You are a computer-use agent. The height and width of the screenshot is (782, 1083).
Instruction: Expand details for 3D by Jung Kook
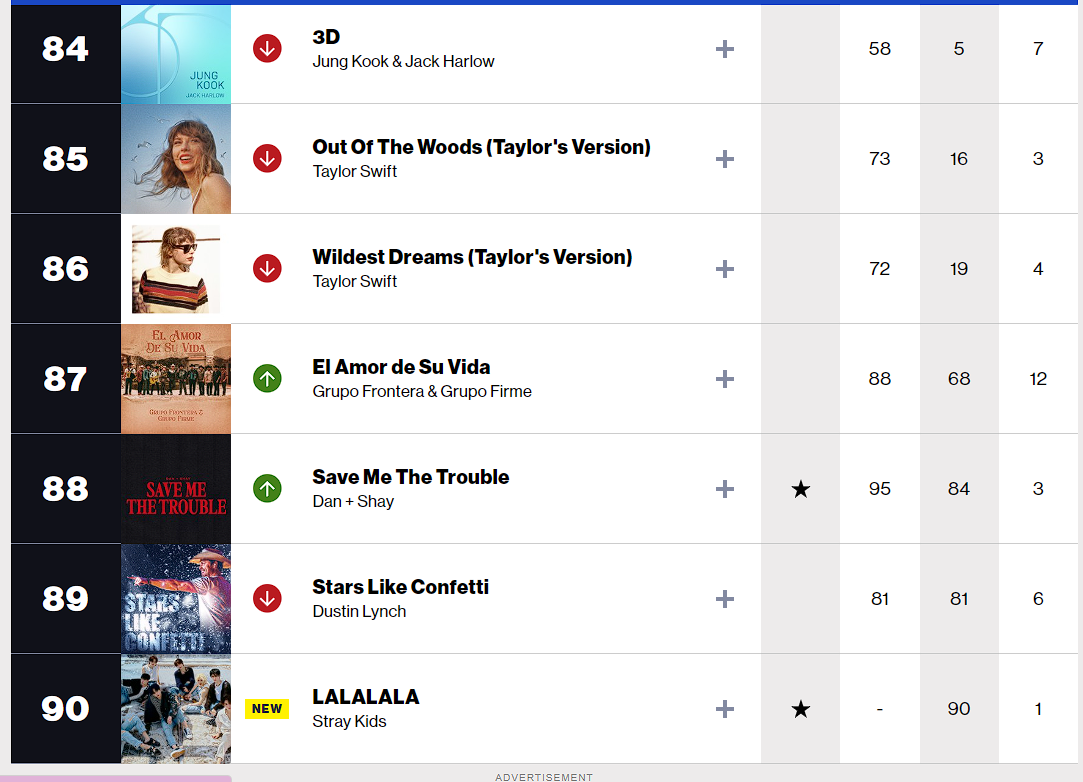coord(725,49)
